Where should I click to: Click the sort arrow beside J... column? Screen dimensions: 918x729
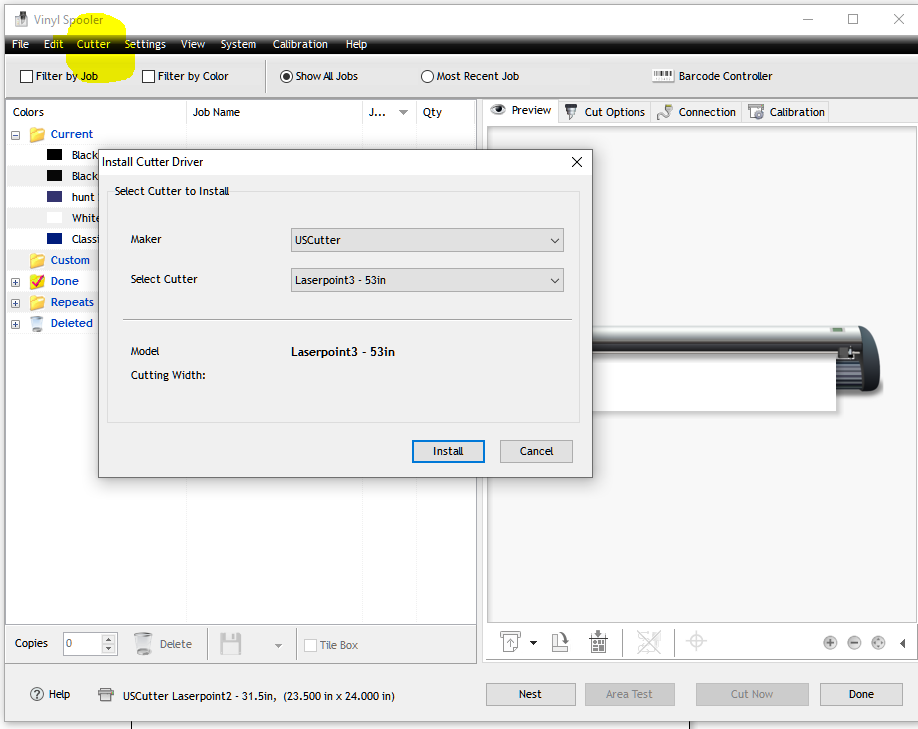pos(403,112)
